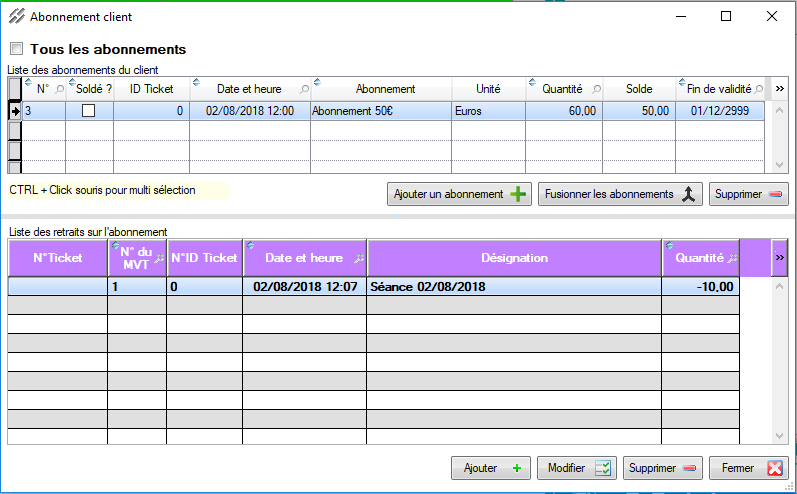Click sort arrows in Fin de validité header

pos(682,82)
